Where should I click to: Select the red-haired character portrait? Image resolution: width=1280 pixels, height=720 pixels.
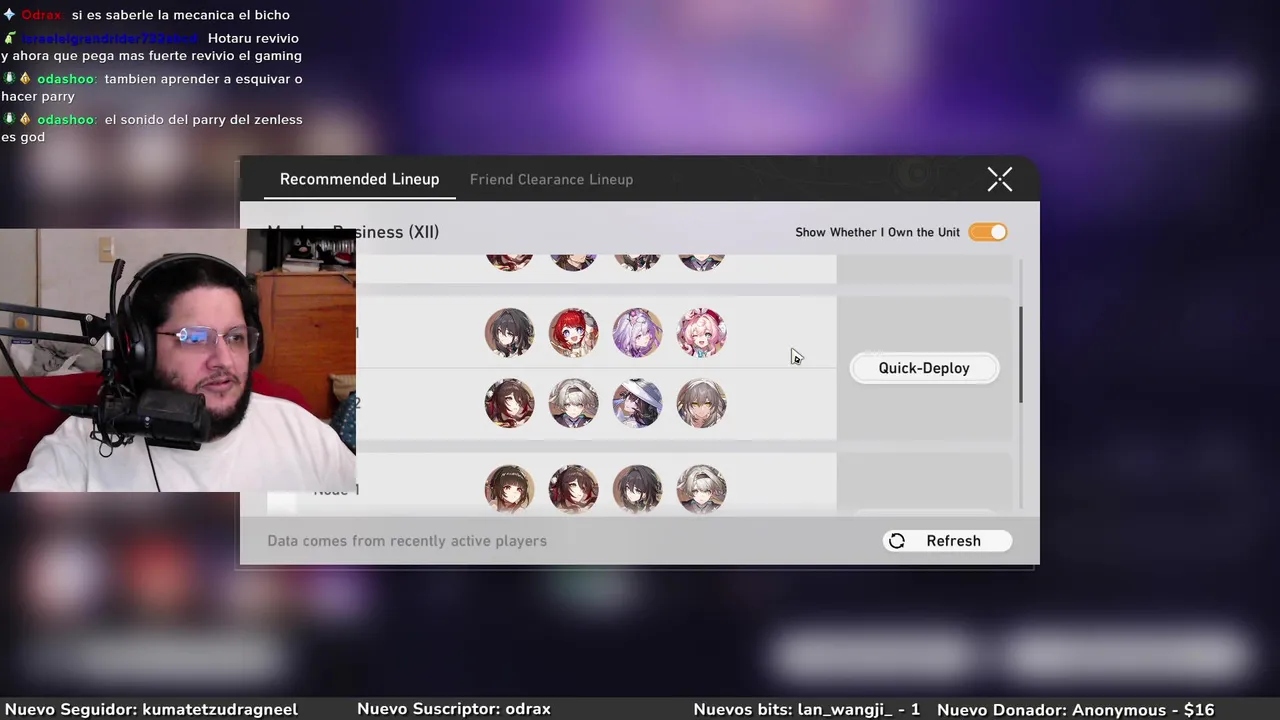[573, 333]
